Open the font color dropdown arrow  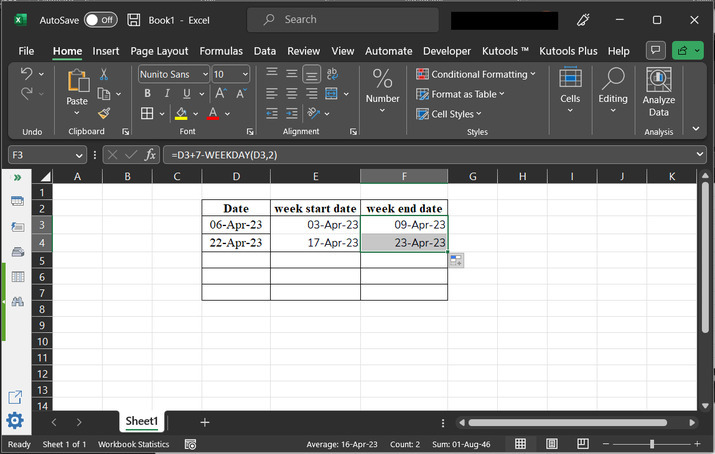pyautogui.click(x=228, y=114)
